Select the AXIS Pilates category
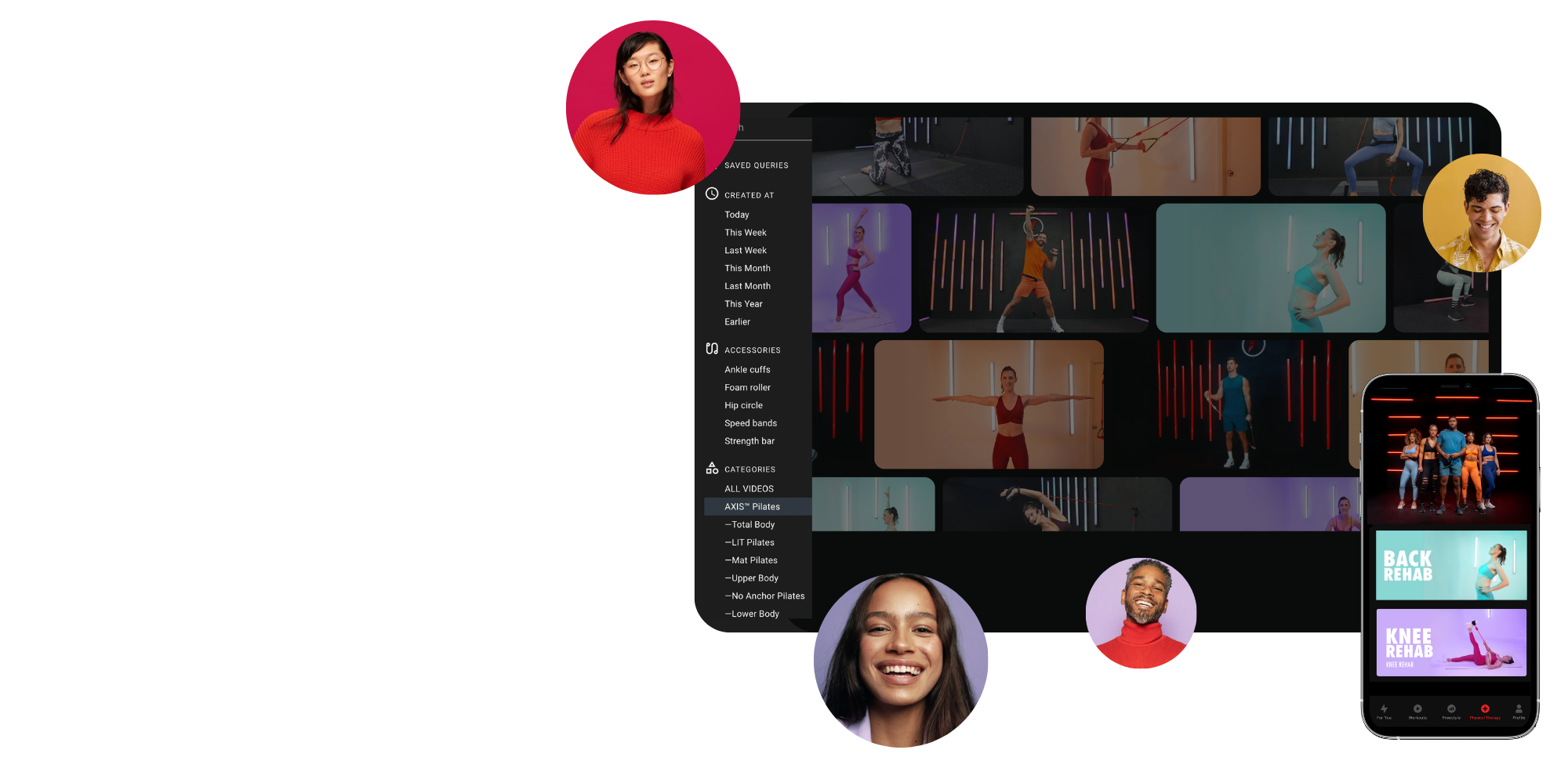 (x=752, y=507)
